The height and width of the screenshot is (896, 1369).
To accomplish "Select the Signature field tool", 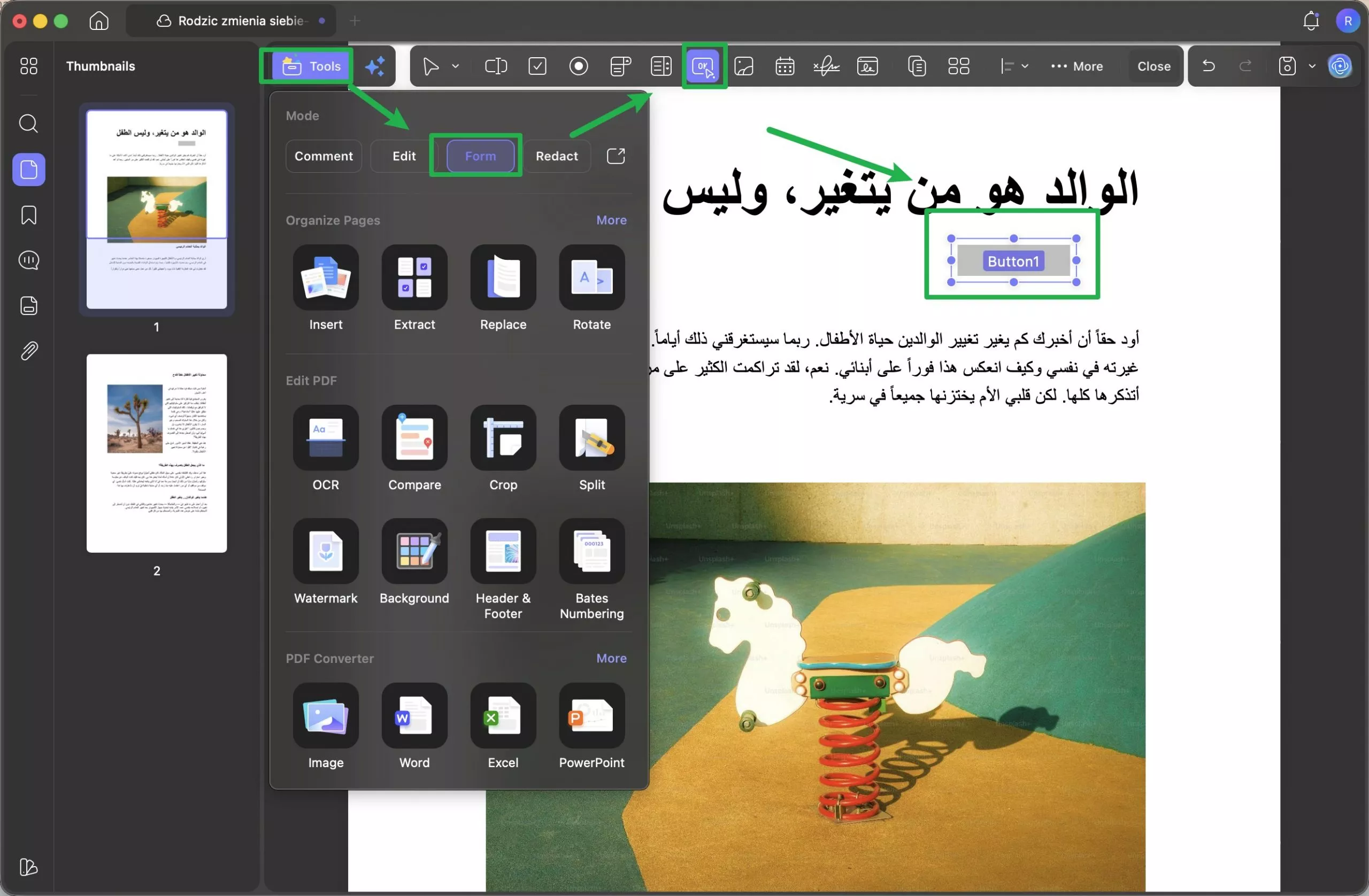I will [826, 66].
